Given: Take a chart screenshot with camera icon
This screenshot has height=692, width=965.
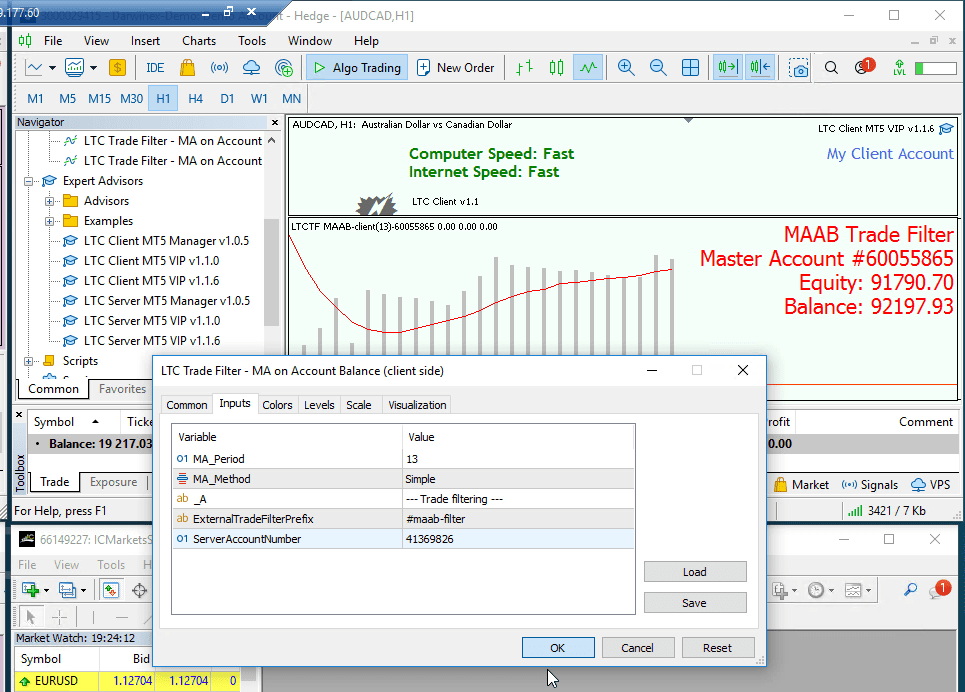Looking at the screenshot, I should click(799, 68).
